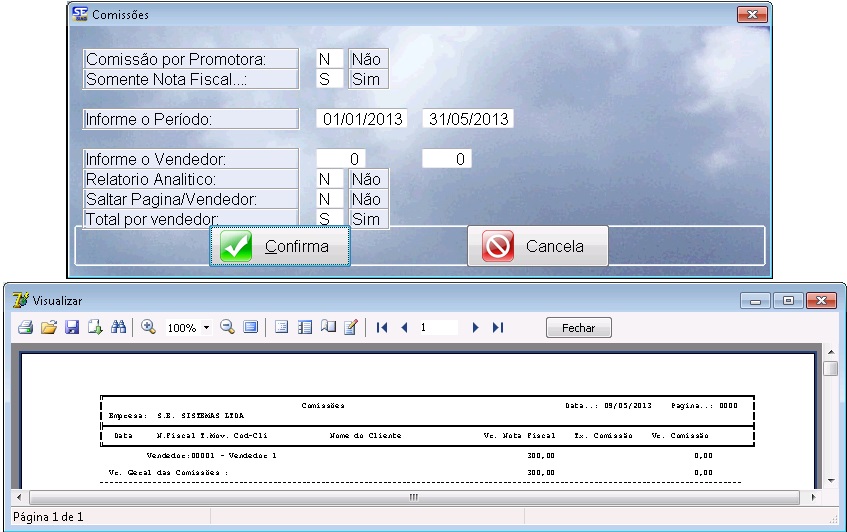Click the Fechar button
Viewport: 847px width, 532px height.
(x=578, y=328)
